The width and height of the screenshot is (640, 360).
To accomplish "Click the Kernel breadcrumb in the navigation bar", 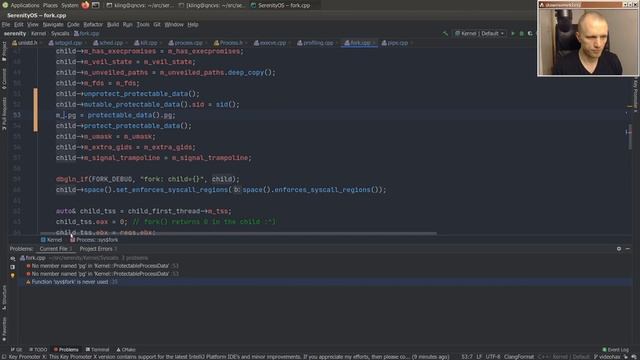I will 38,33.
